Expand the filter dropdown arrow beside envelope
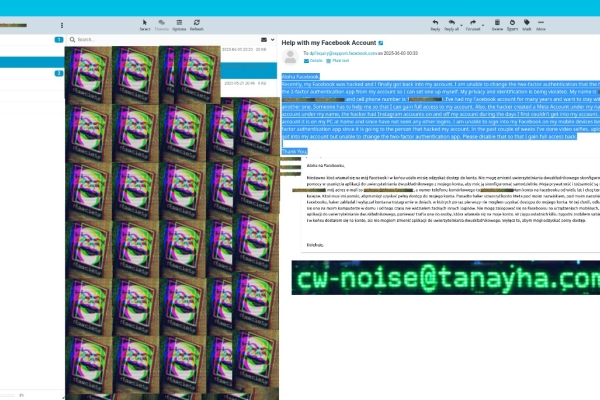This screenshot has height=400, width=600. click(x=271, y=40)
